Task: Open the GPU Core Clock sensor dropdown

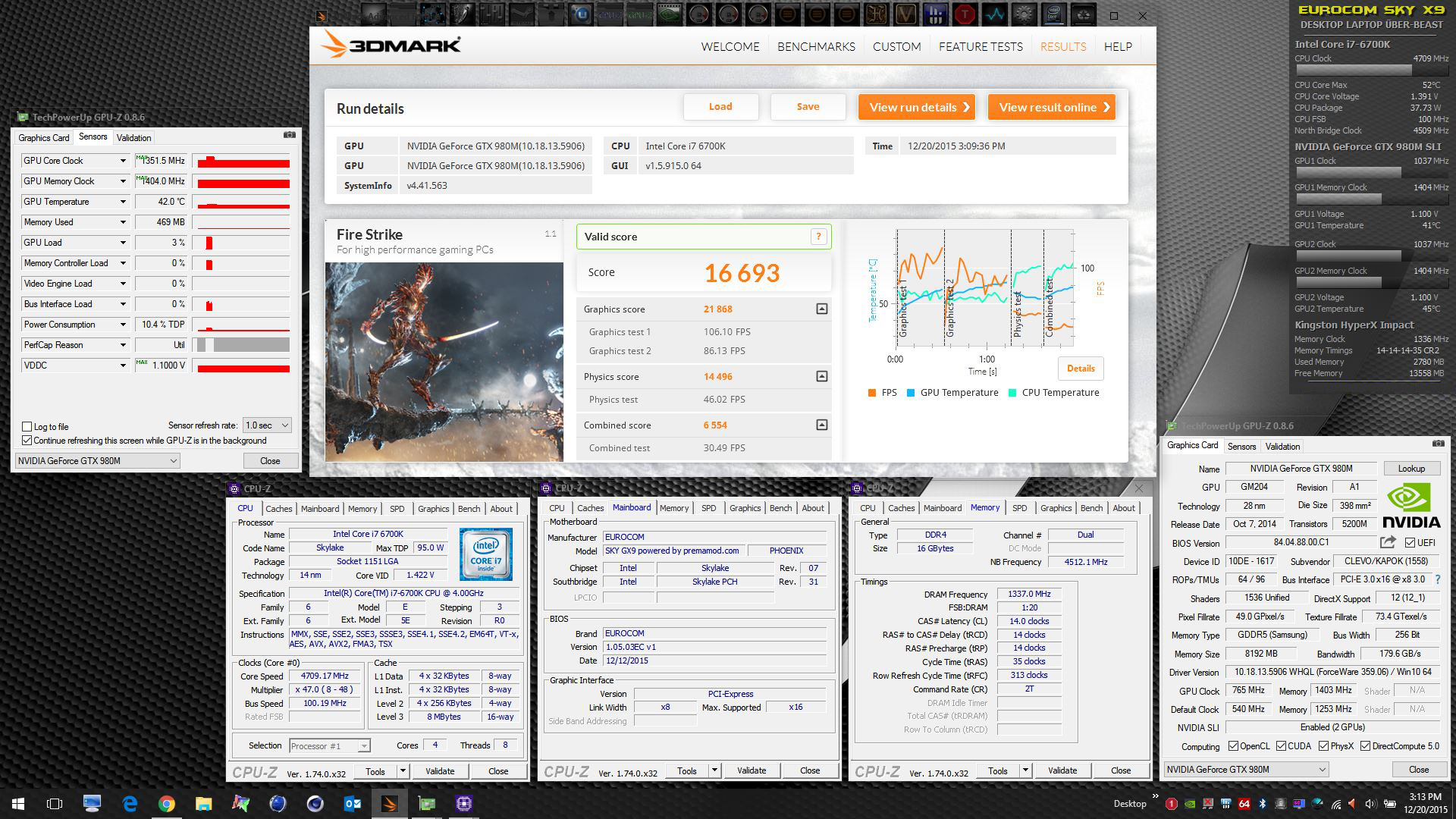Action: 123,161
